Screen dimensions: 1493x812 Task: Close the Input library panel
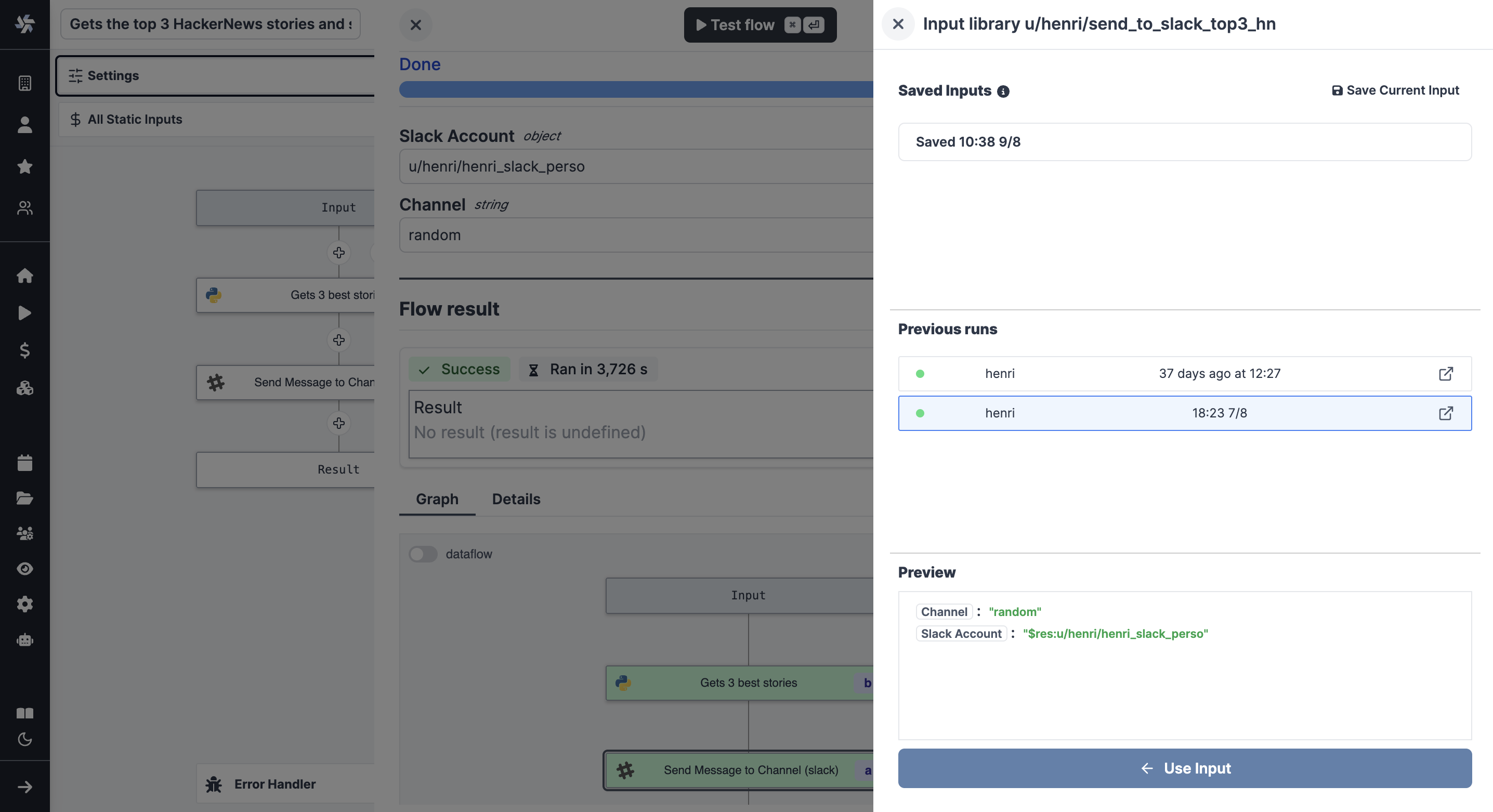[x=898, y=24]
